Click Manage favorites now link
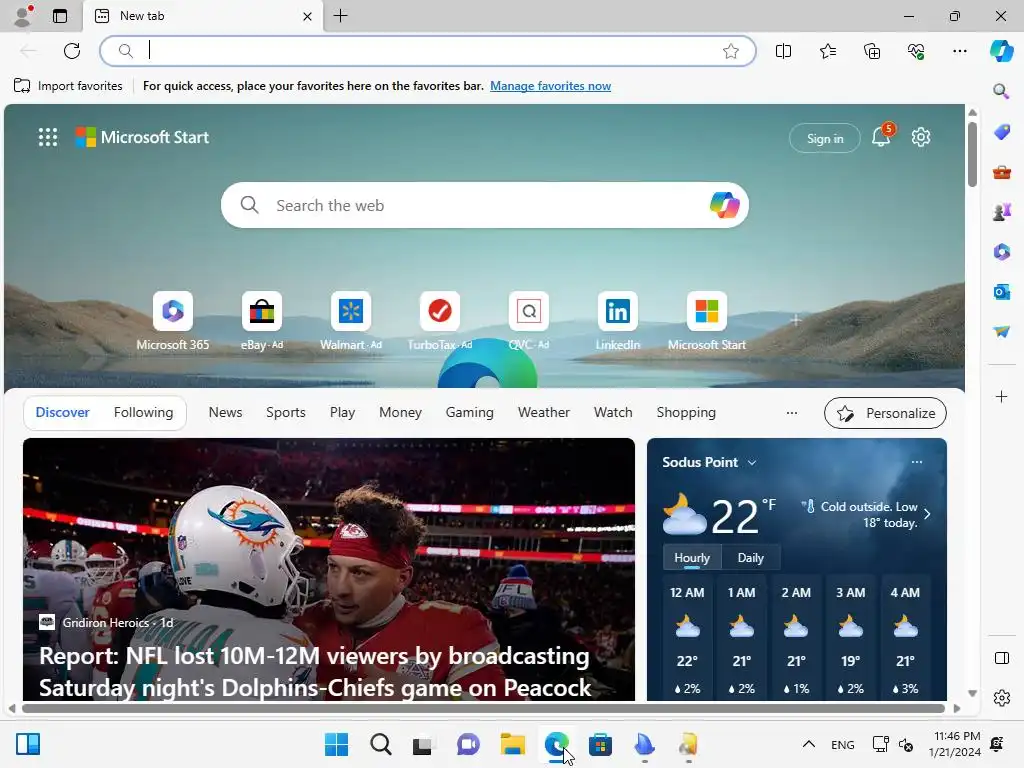The width and height of the screenshot is (1024, 768). (x=551, y=86)
